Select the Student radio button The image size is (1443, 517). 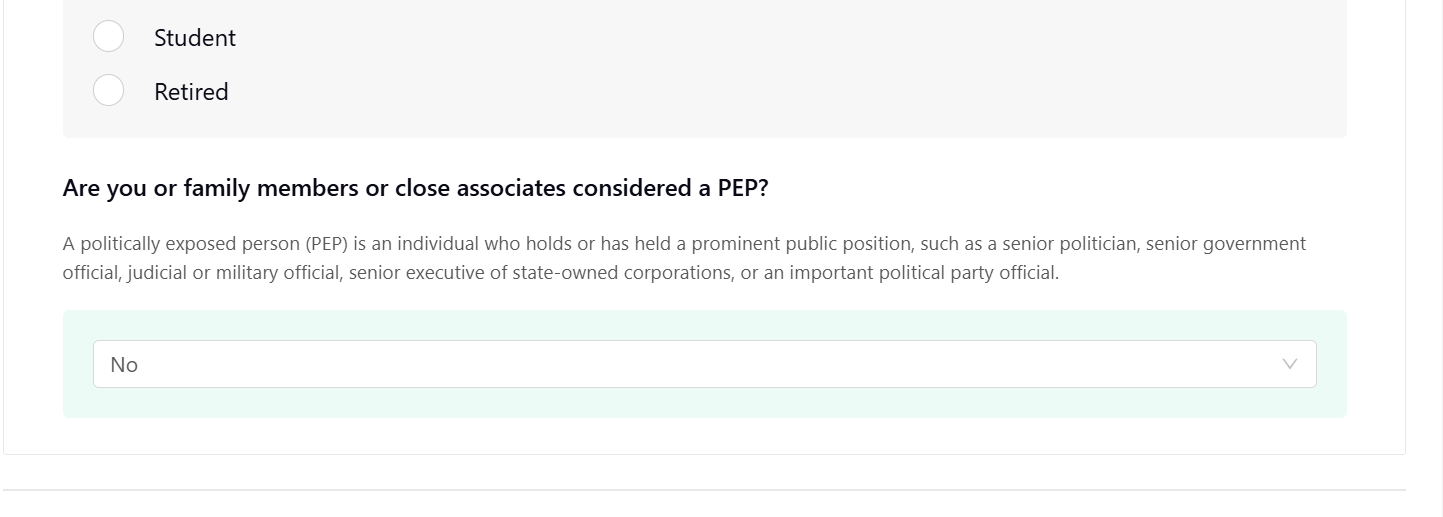(x=108, y=36)
